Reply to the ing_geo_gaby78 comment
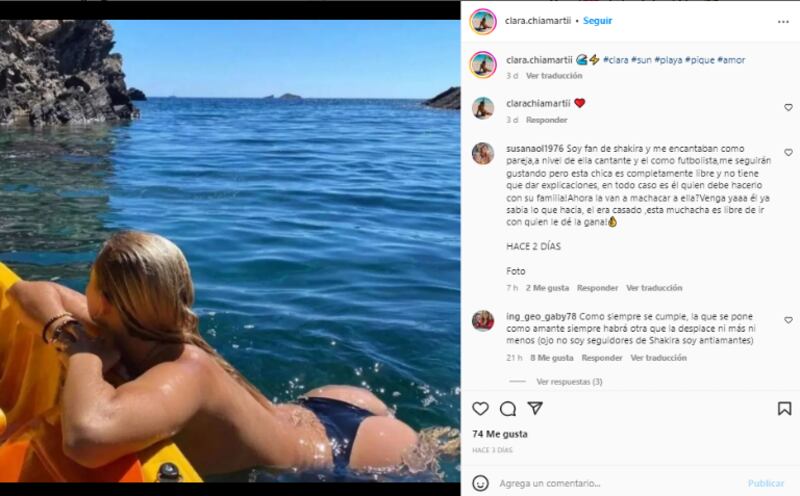The width and height of the screenshot is (800, 496). point(602,358)
